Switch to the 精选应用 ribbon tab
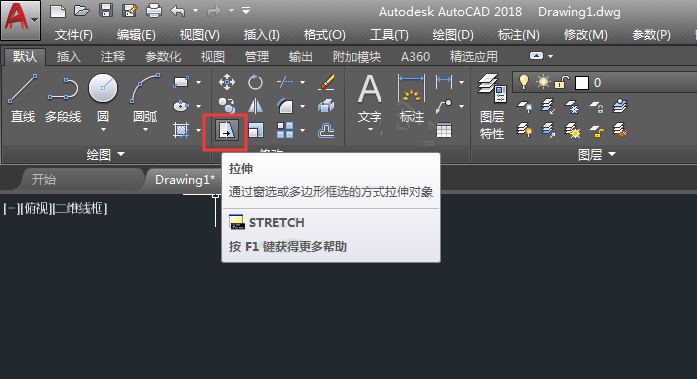The image size is (697, 379). [473, 57]
